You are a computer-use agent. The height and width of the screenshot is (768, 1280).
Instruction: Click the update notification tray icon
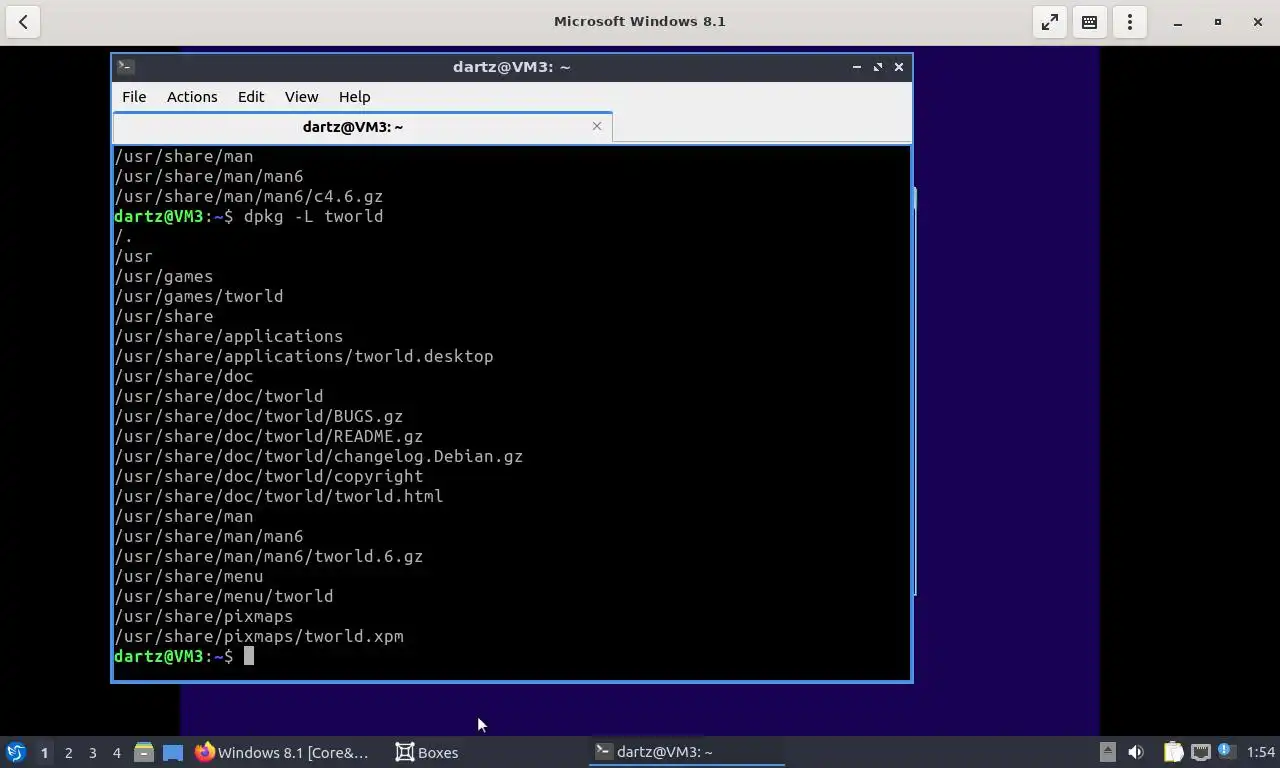click(1225, 751)
